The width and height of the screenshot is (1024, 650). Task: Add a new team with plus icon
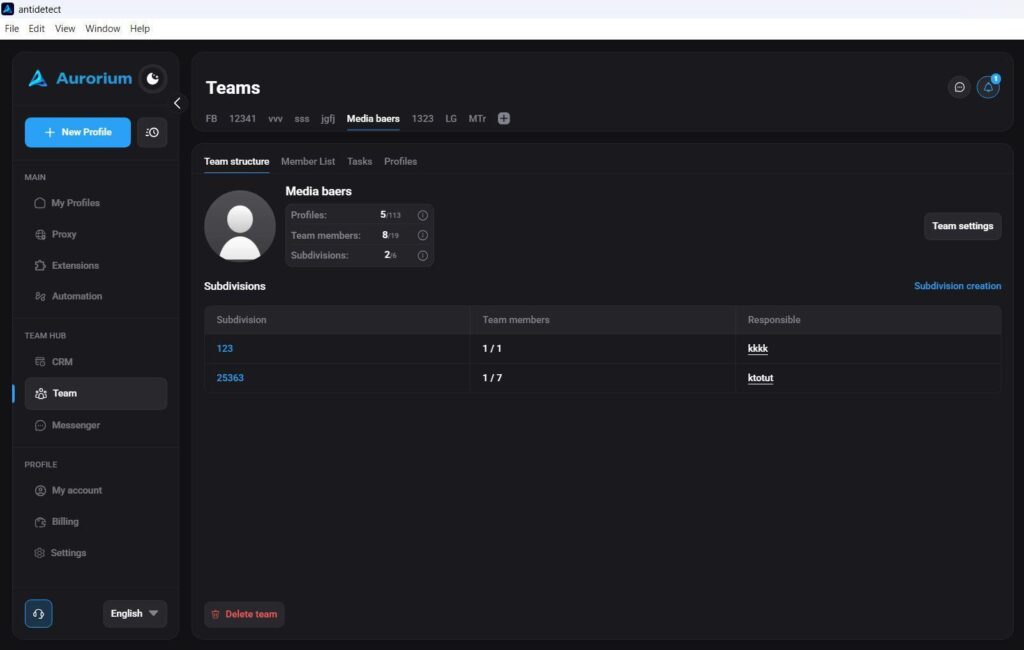(x=504, y=118)
